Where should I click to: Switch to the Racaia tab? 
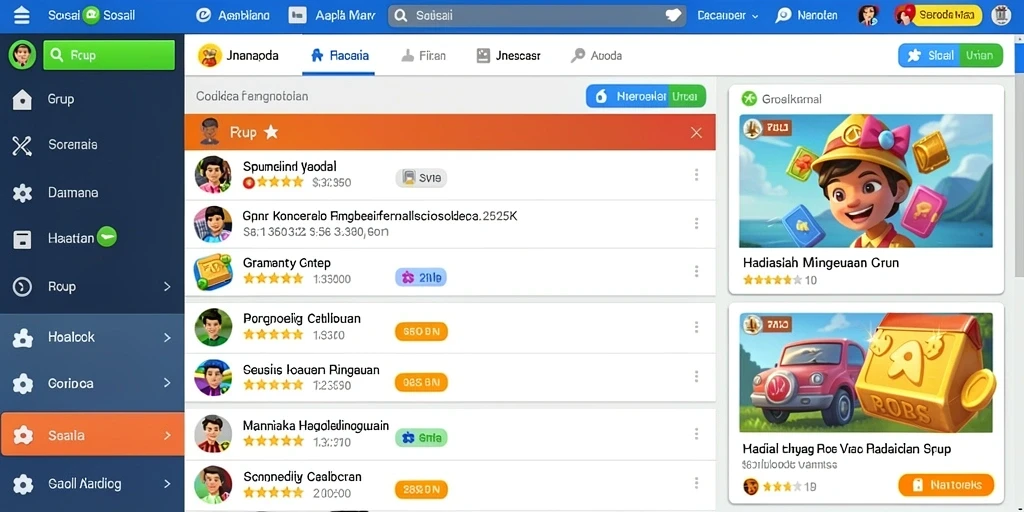point(340,56)
